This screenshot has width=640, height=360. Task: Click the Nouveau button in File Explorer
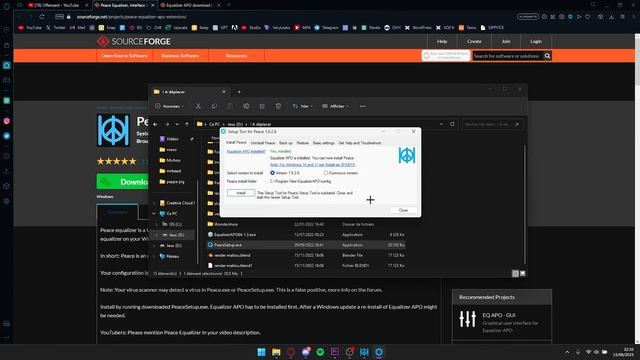pyautogui.click(x=169, y=106)
